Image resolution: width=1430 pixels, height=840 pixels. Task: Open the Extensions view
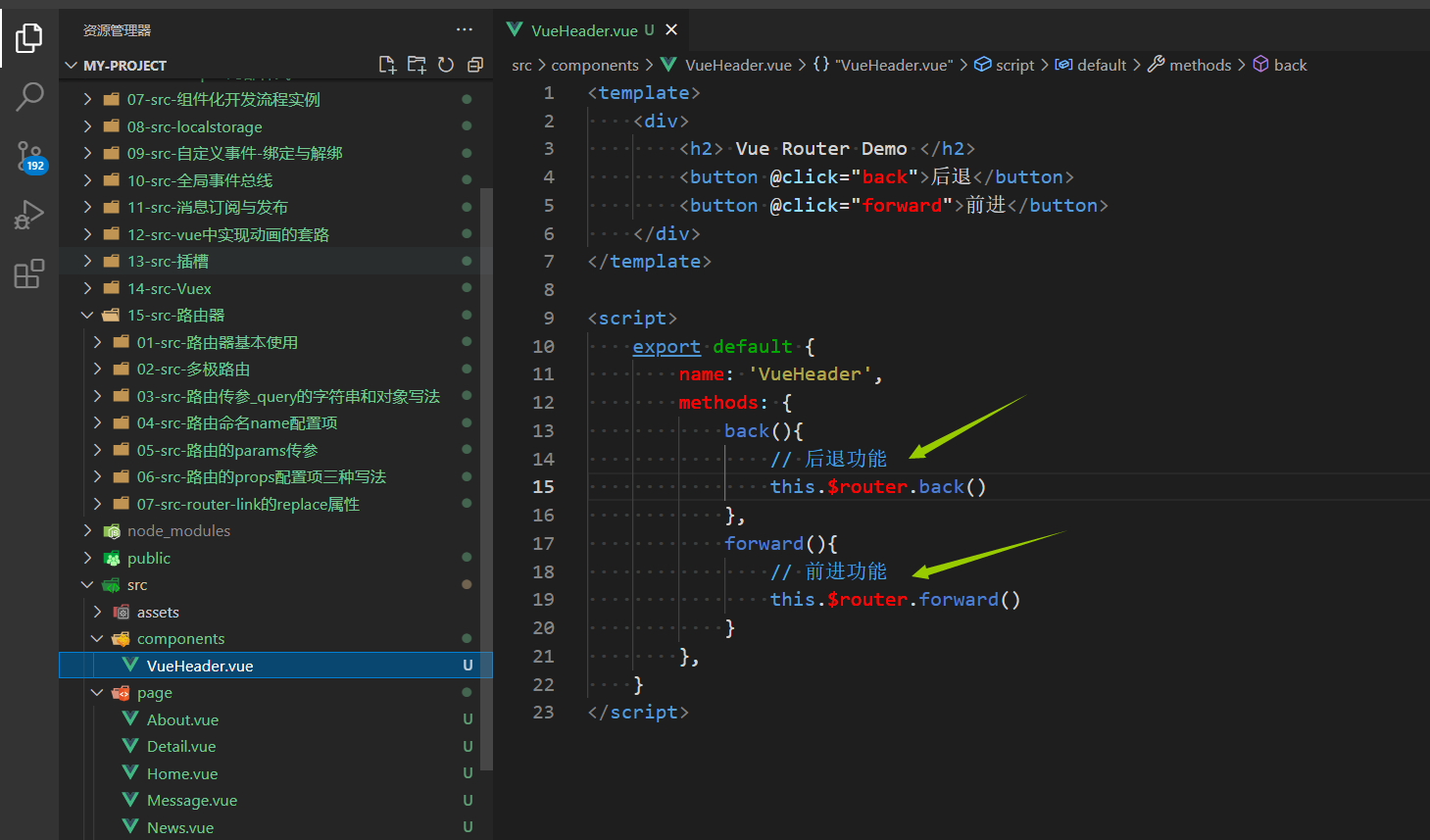[x=29, y=273]
